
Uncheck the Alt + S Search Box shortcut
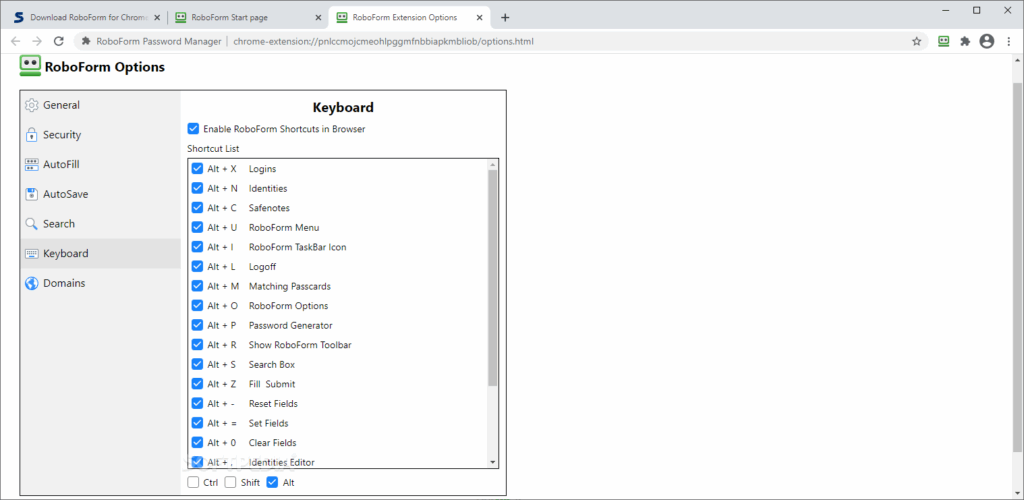point(197,364)
